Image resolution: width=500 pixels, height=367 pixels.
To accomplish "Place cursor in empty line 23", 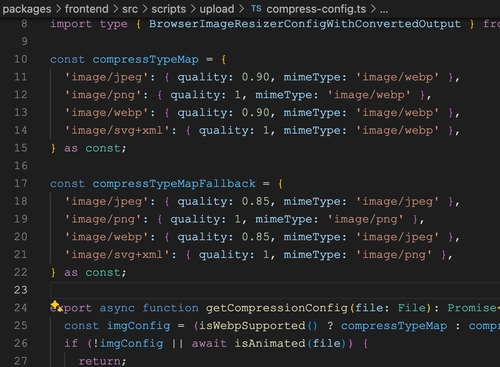I will [275, 290].
